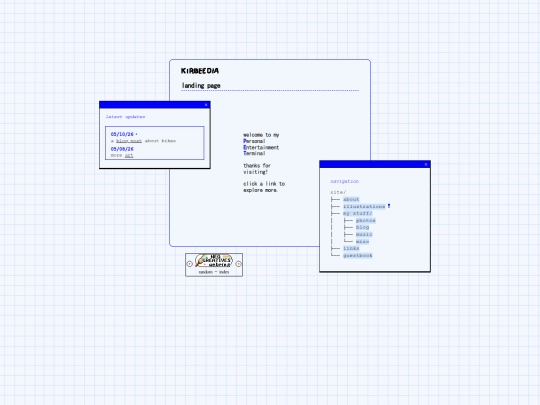Screen dimensions: 540x405
Task: Open the misc link in navigation tree
Action: 363,241
